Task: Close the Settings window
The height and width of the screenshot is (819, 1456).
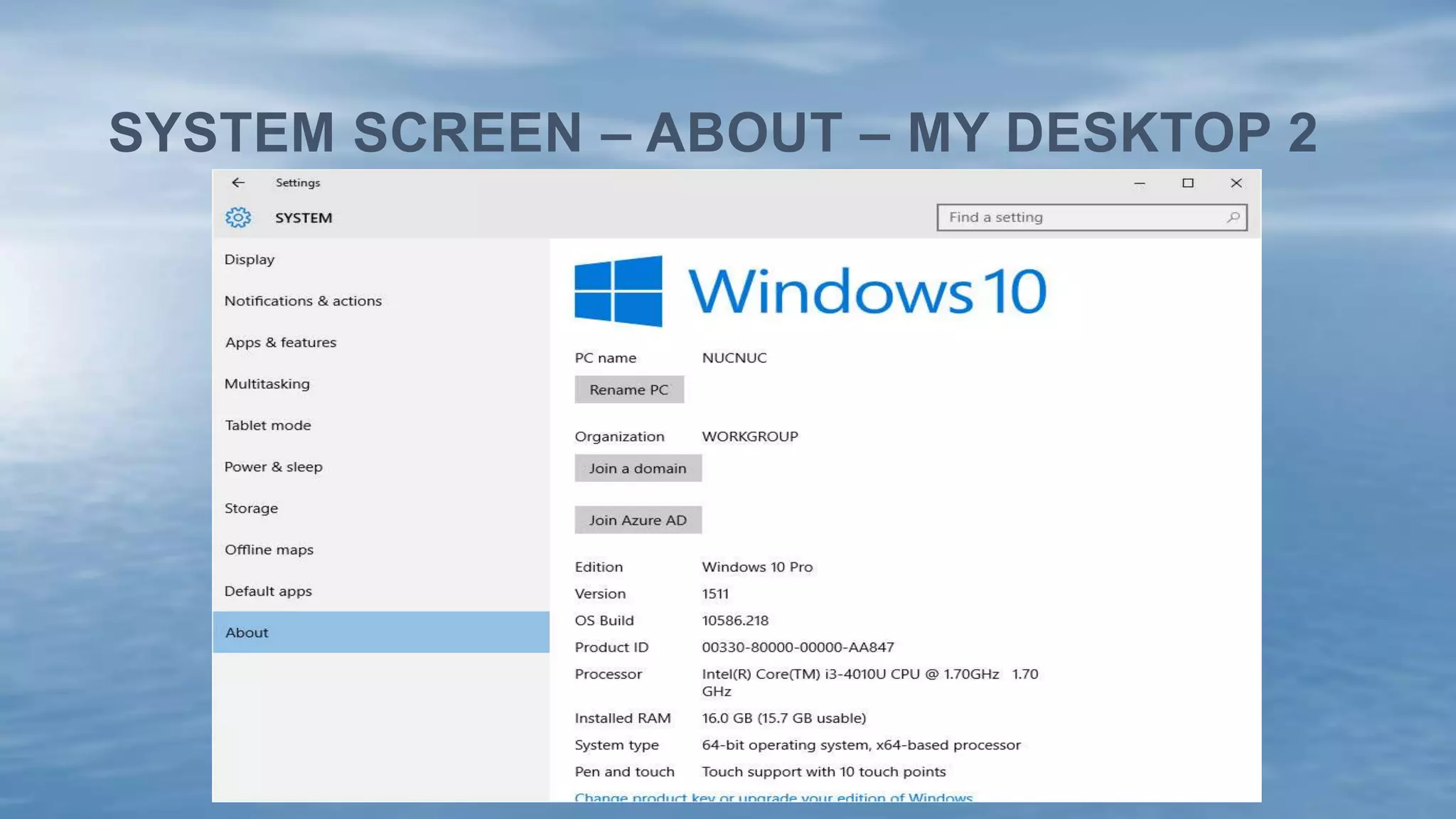Action: tap(1236, 183)
